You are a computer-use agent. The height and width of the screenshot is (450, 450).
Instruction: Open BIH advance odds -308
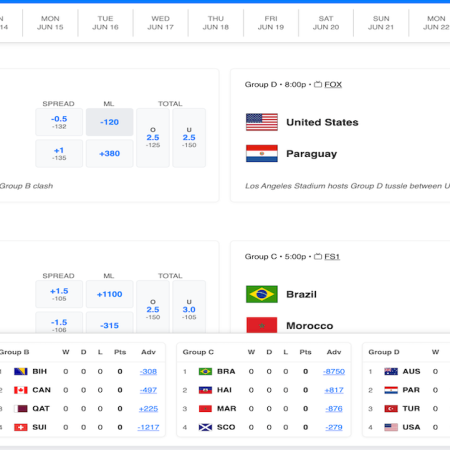148,371
